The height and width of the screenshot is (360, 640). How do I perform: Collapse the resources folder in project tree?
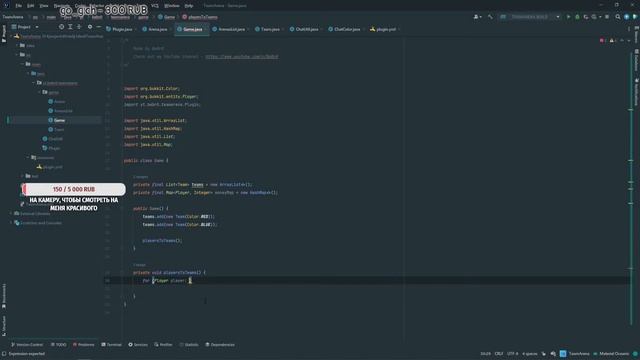[x=29, y=158]
